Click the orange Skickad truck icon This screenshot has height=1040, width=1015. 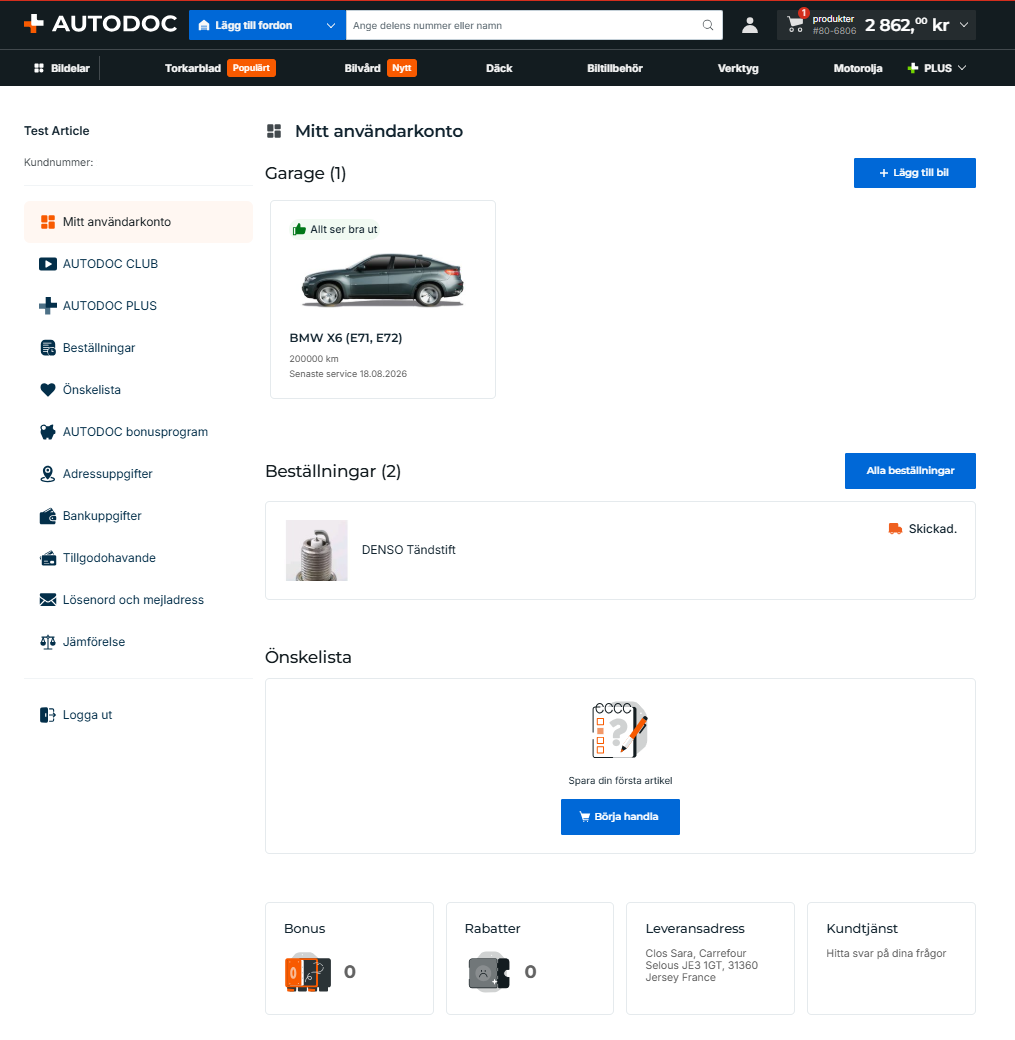point(895,529)
